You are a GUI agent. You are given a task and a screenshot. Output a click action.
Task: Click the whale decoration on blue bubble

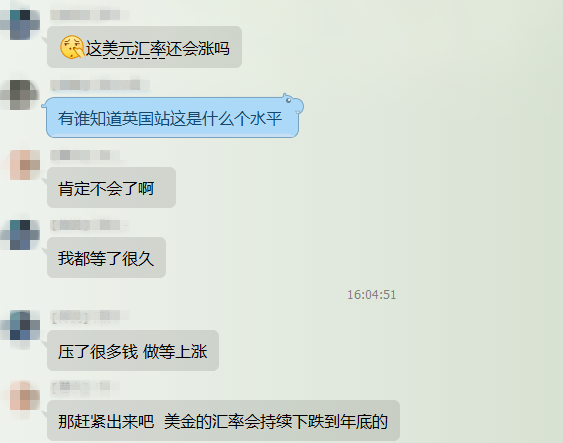pos(293,104)
